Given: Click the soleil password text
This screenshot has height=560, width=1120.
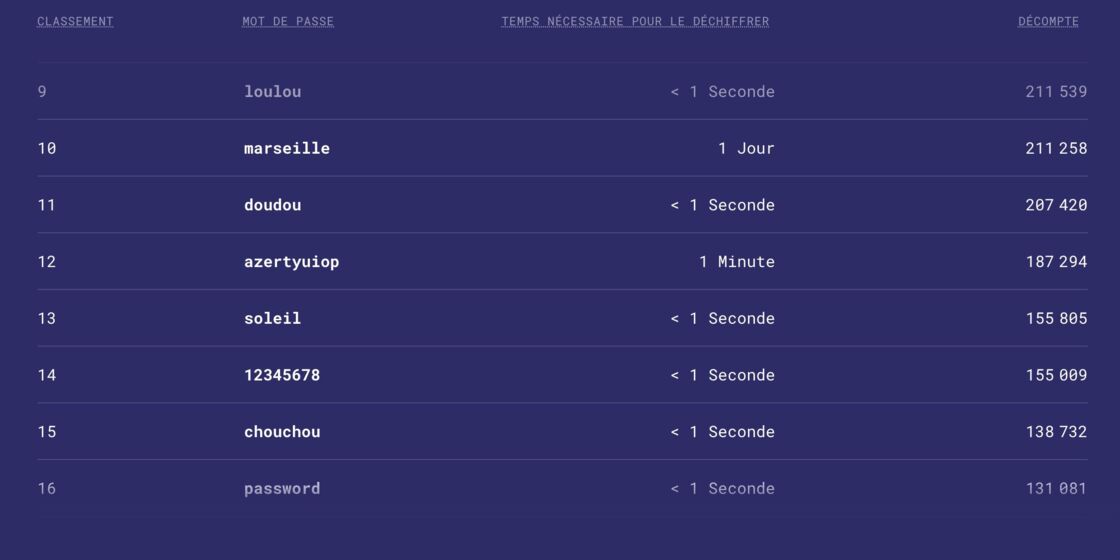Looking at the screenshot, I should 272,319.
